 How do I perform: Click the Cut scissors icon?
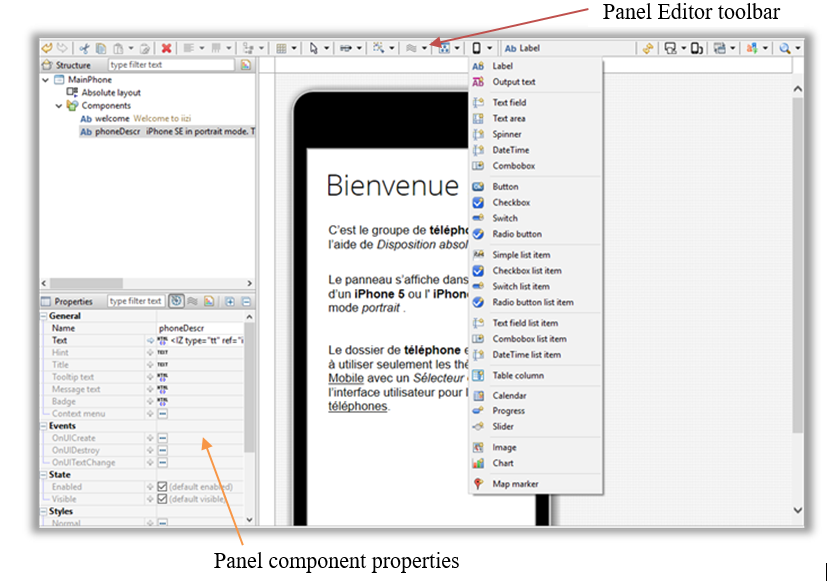point(84,48)
